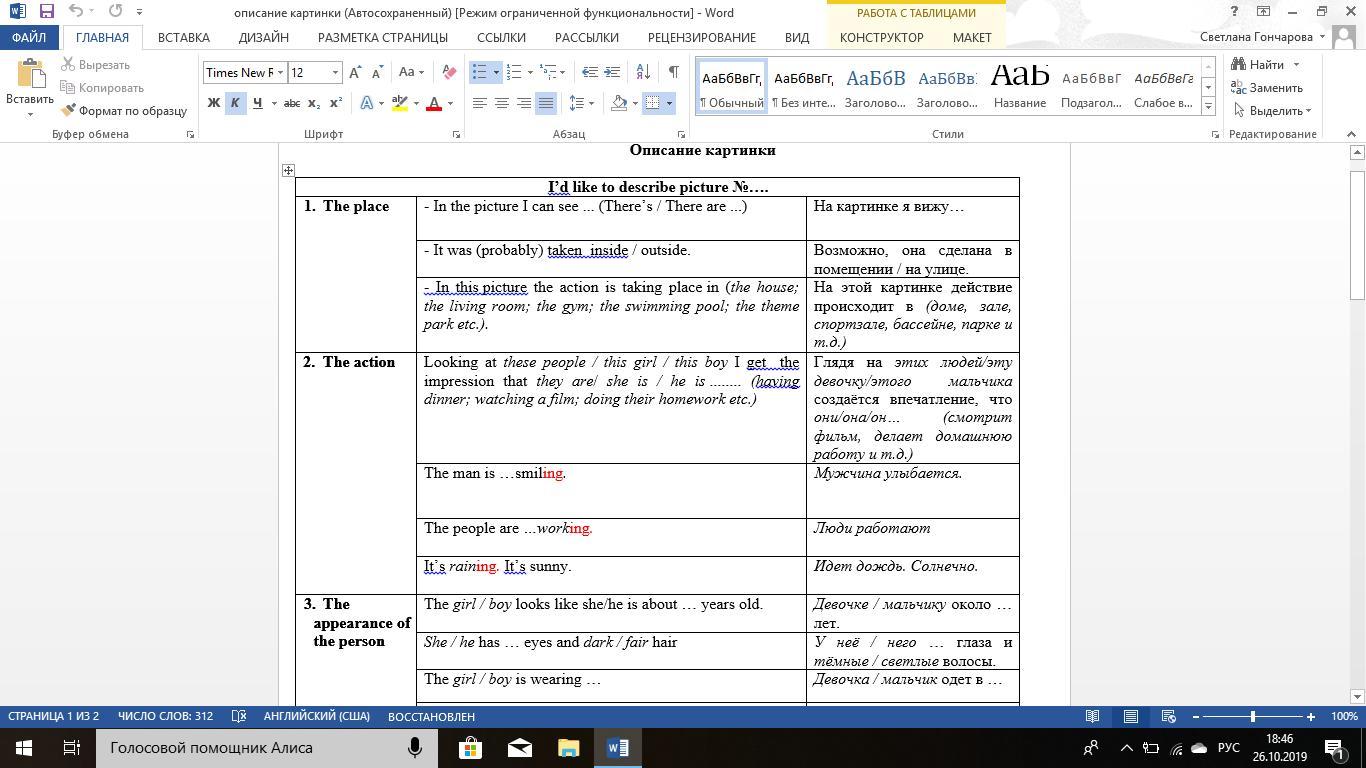Click the Sort button in paragraph group
The image size is (1366, 768).
(x=643, y=72)
